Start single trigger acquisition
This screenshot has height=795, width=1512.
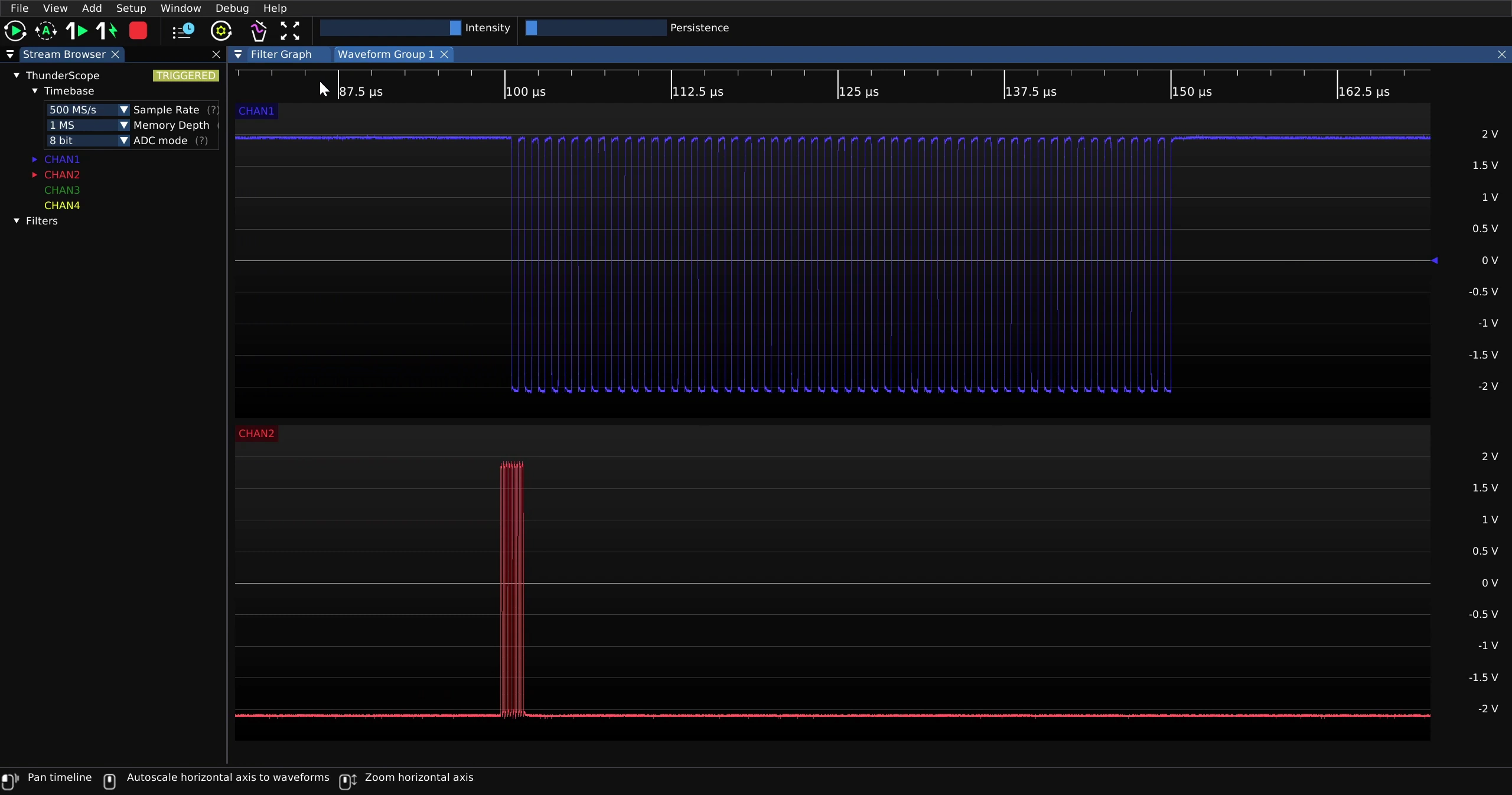[x=77, y=31]
